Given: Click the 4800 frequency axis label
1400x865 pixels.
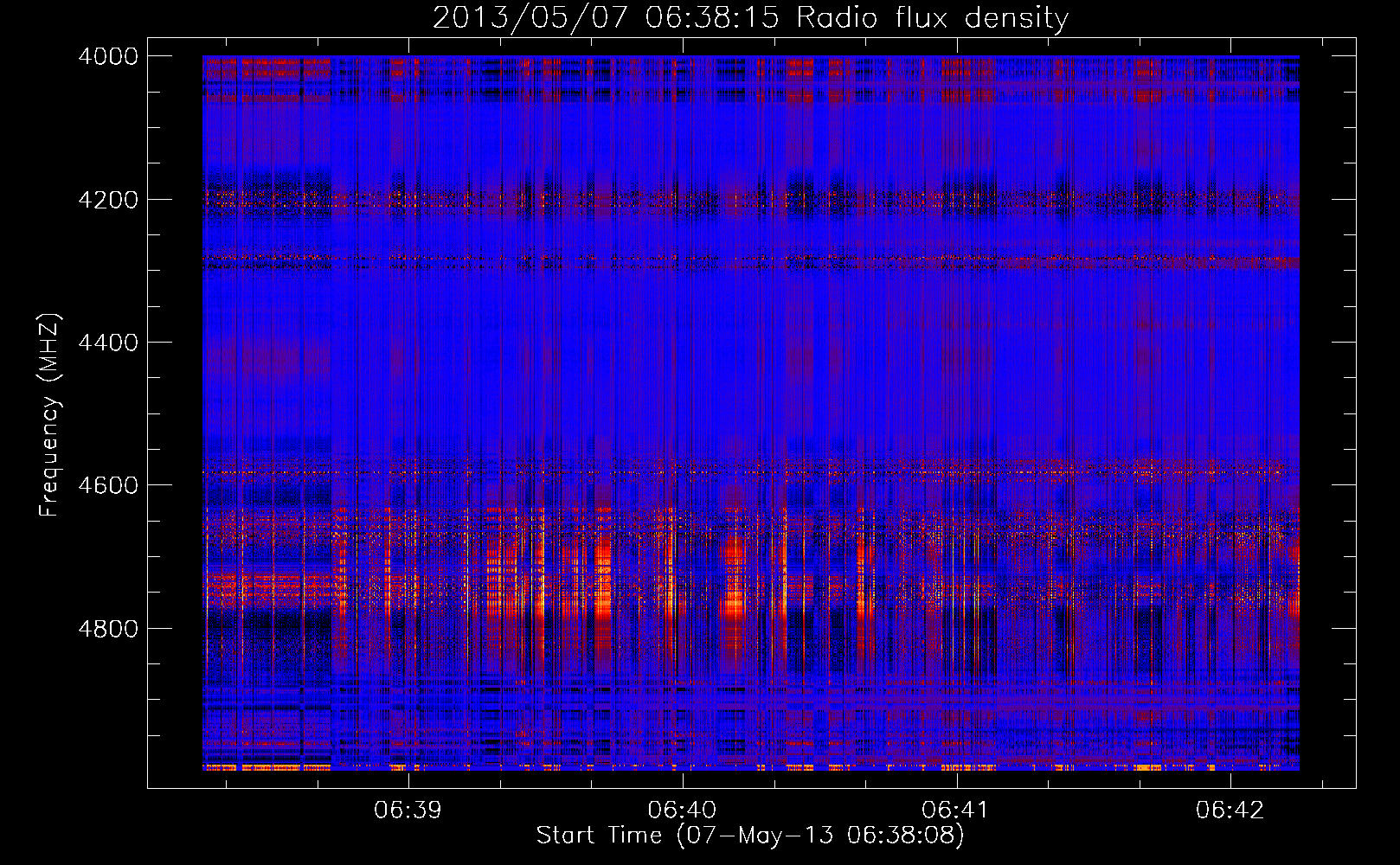Looking at the screenshot, I should pyautogui.click(x=108, y=629).
